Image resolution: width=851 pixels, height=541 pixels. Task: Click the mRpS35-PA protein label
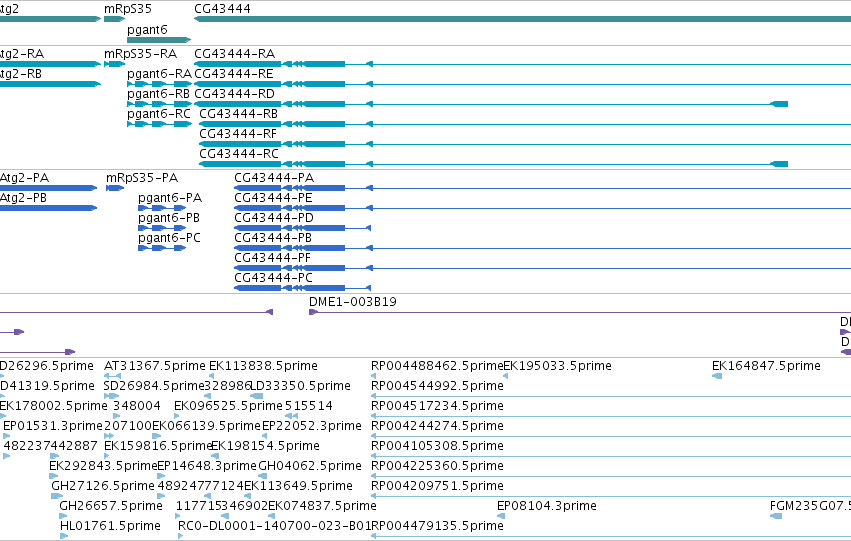point(142,178)
